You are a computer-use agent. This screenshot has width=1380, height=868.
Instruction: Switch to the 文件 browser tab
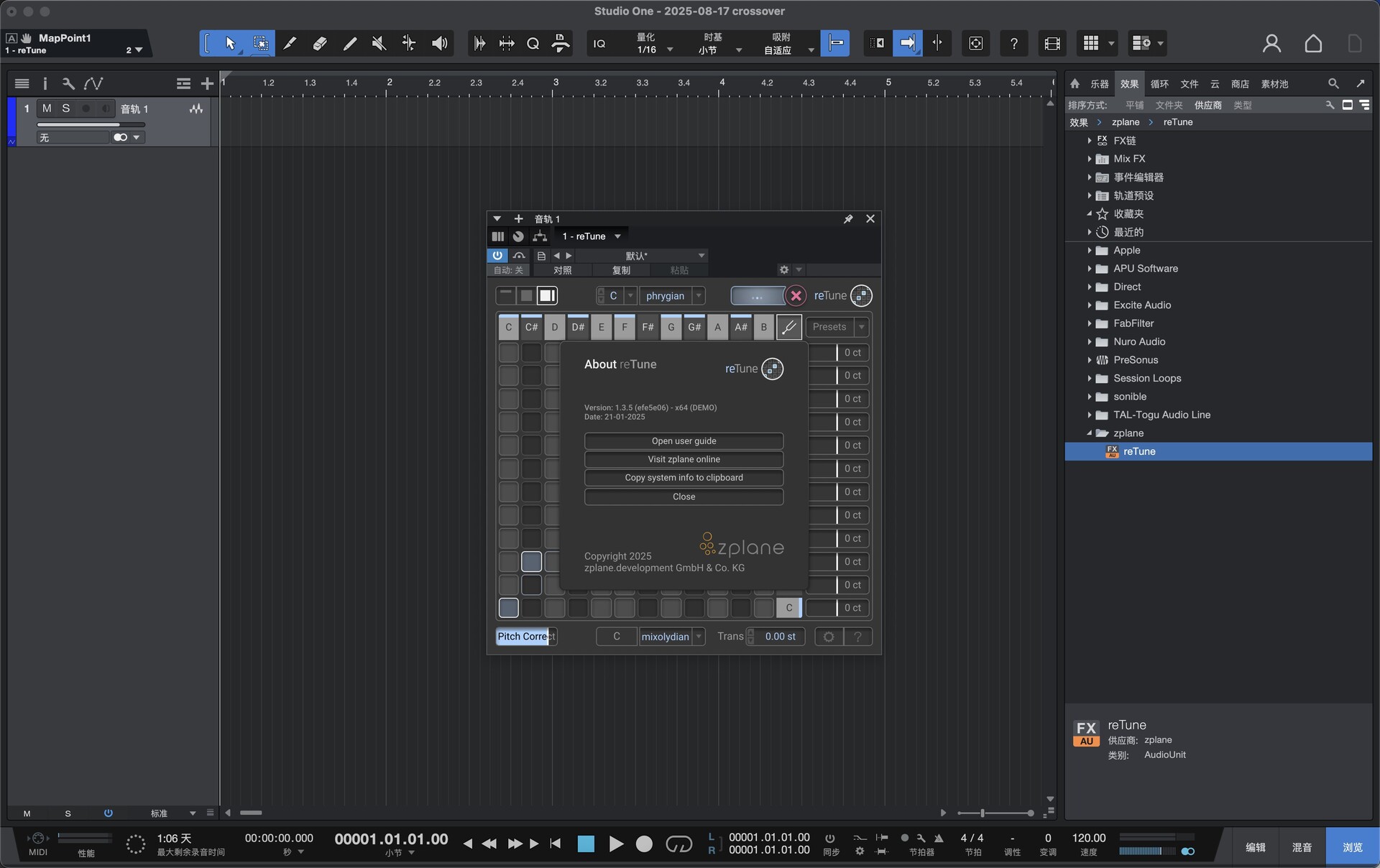pyautogui.click(x=1190, y=84)
